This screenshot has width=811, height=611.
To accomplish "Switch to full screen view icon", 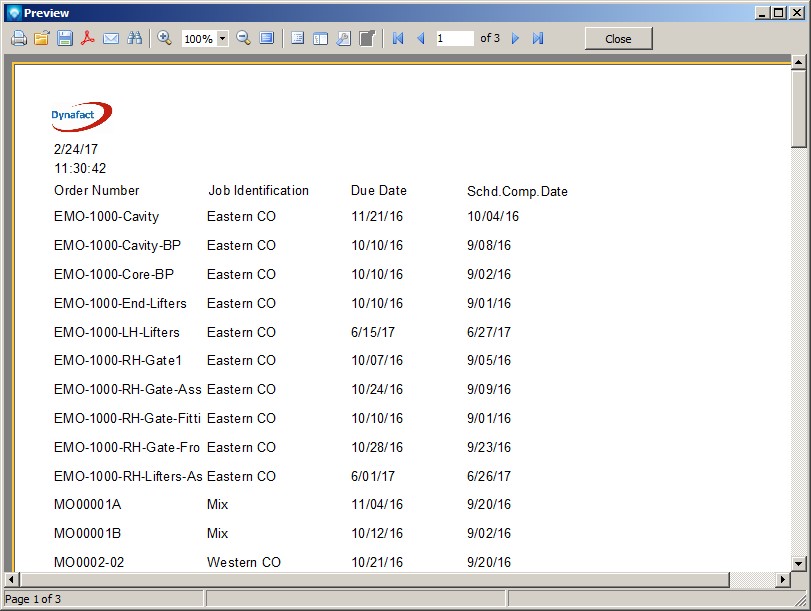I will point(266,38).
